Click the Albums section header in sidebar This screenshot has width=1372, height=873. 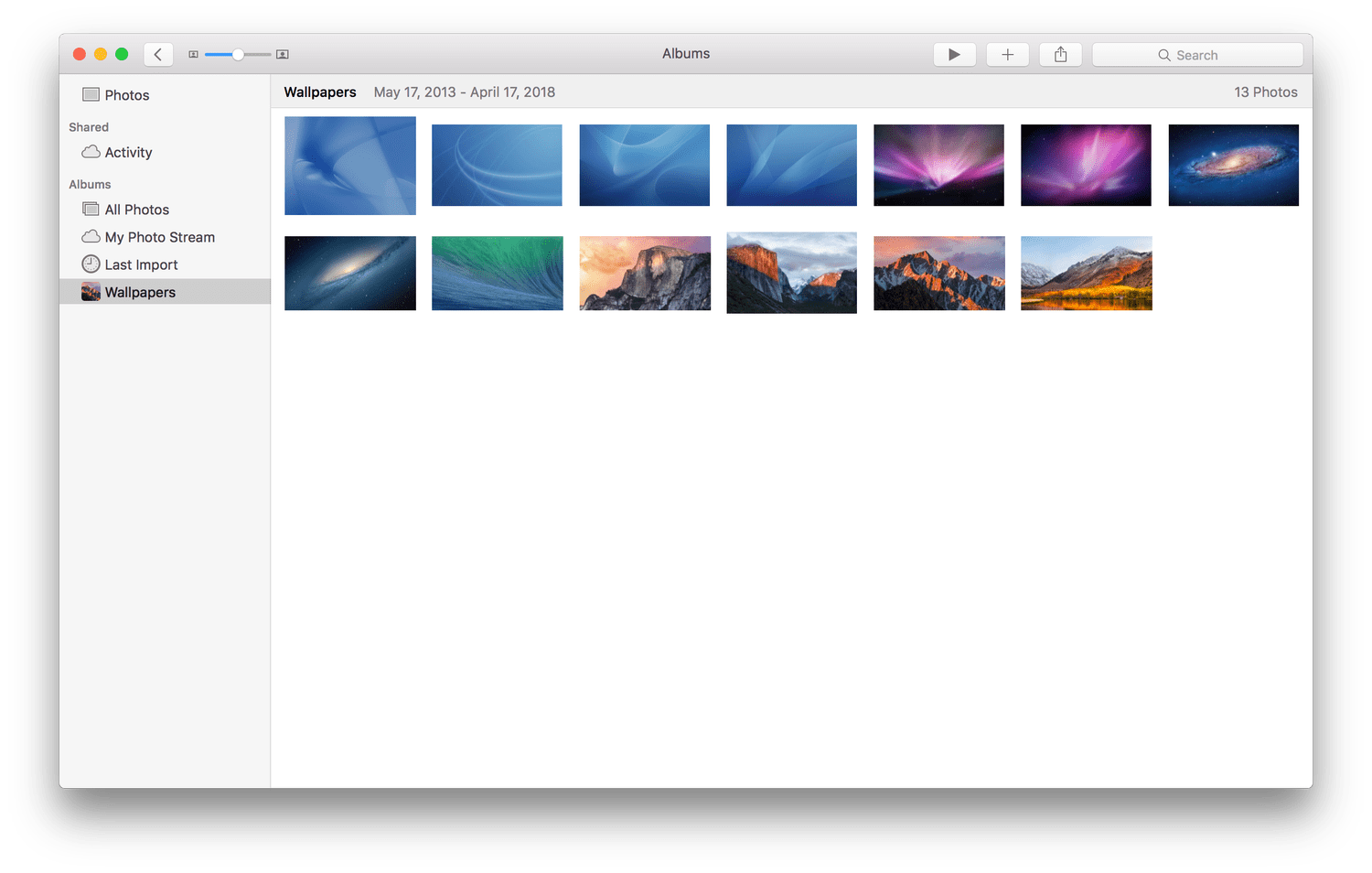coord(90,184)
